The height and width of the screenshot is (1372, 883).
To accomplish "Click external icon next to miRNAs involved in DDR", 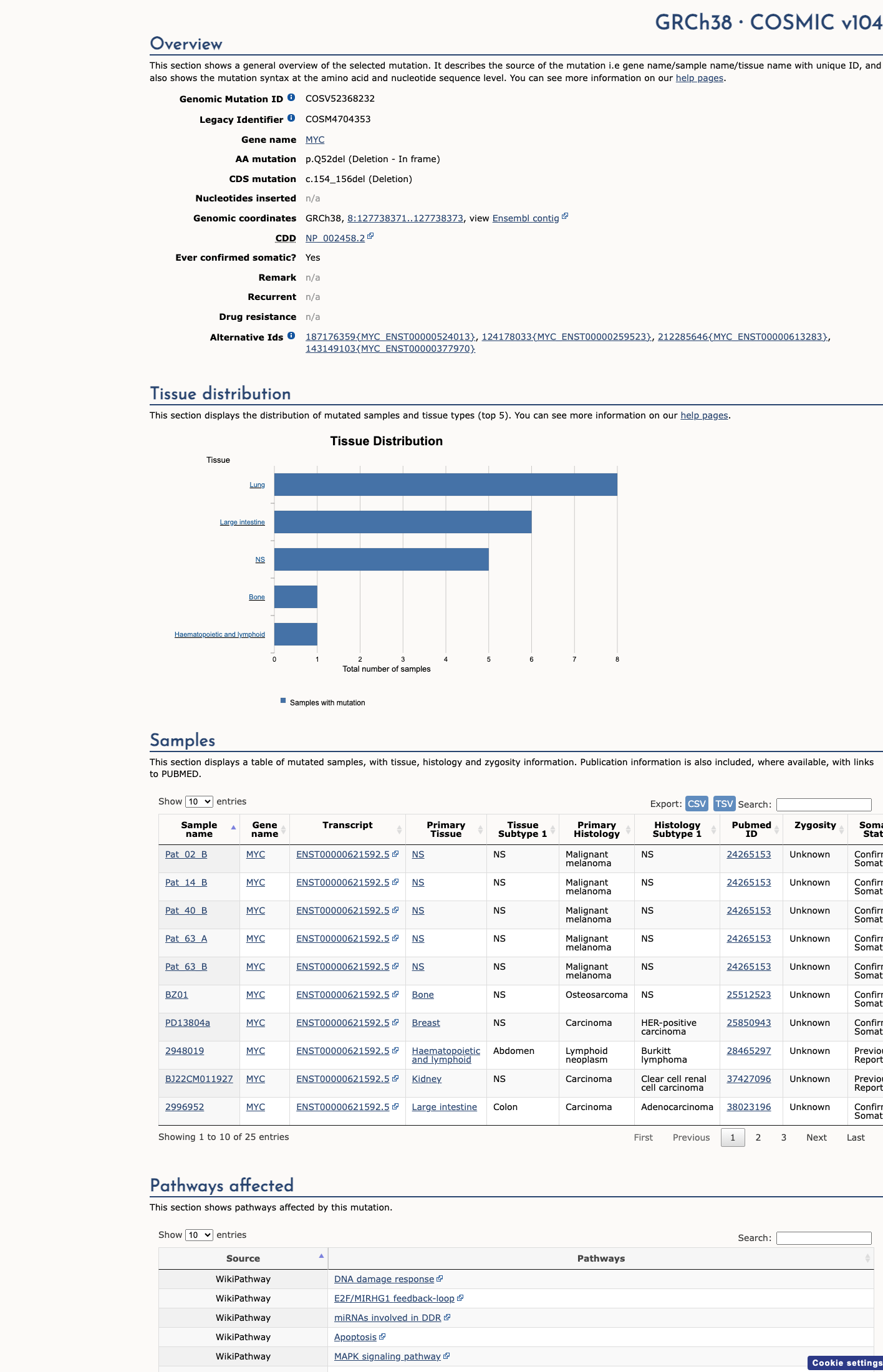I will click(447, 1317).
